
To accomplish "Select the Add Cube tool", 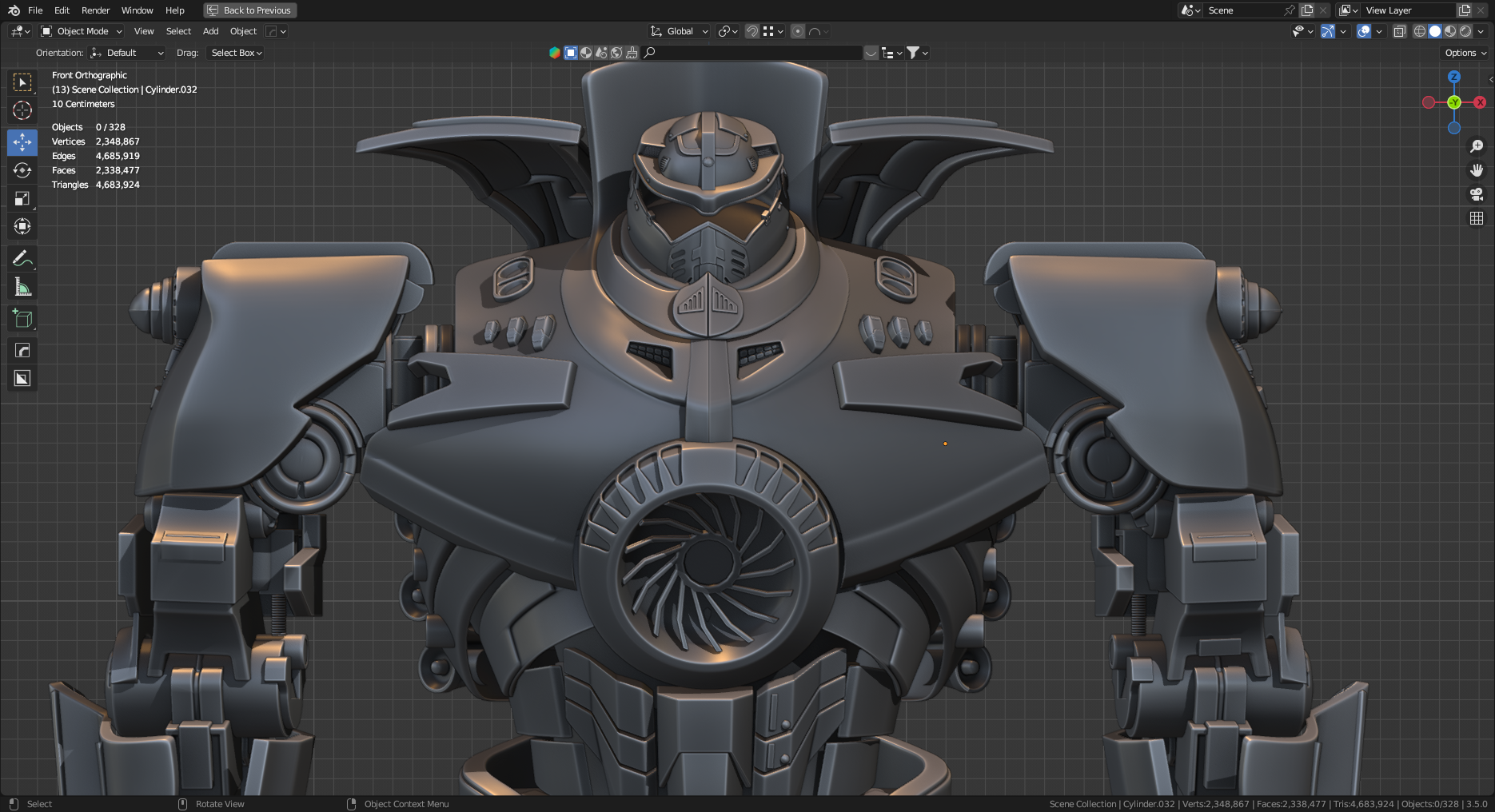I will point(22,318).
